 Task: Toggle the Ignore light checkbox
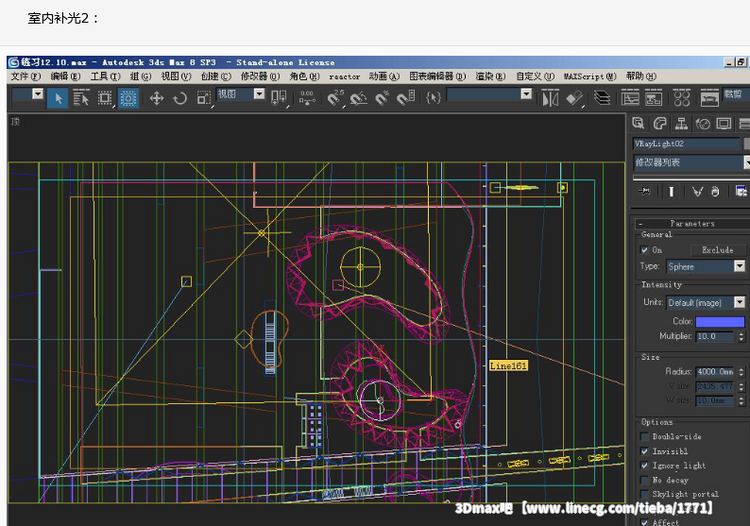[x=644, y=466]
